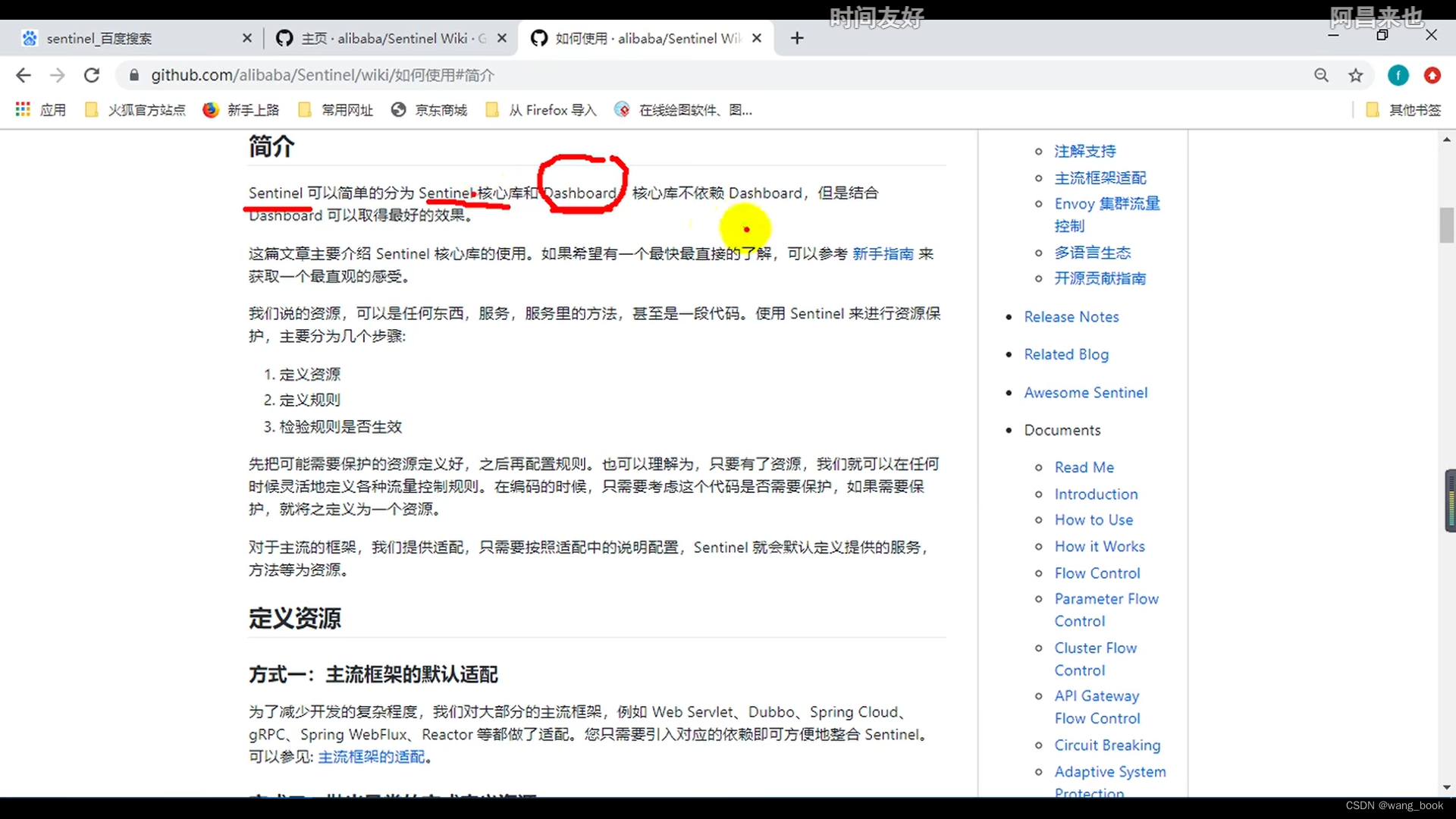The height and width of the screenshot is (819, 1456).
Task: Open the Read Me document link
Action: [x=1084, y=467]
